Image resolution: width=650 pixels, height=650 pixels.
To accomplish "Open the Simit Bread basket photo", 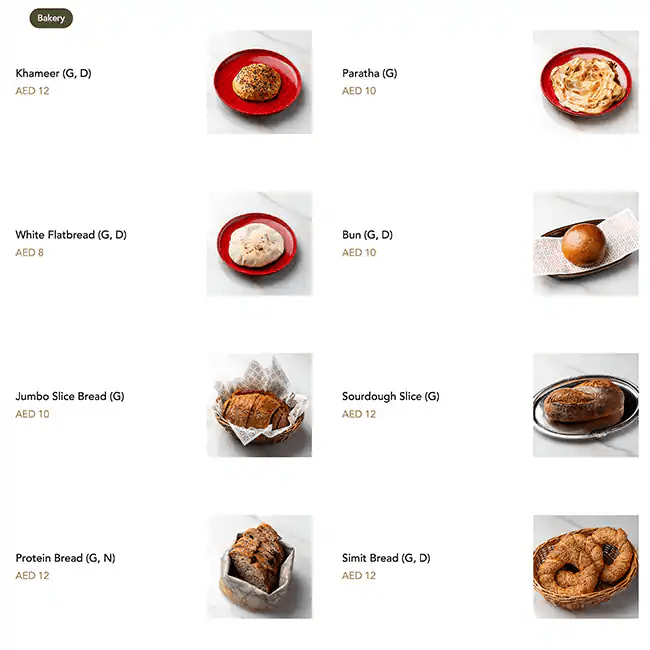I will coord(586,567).
